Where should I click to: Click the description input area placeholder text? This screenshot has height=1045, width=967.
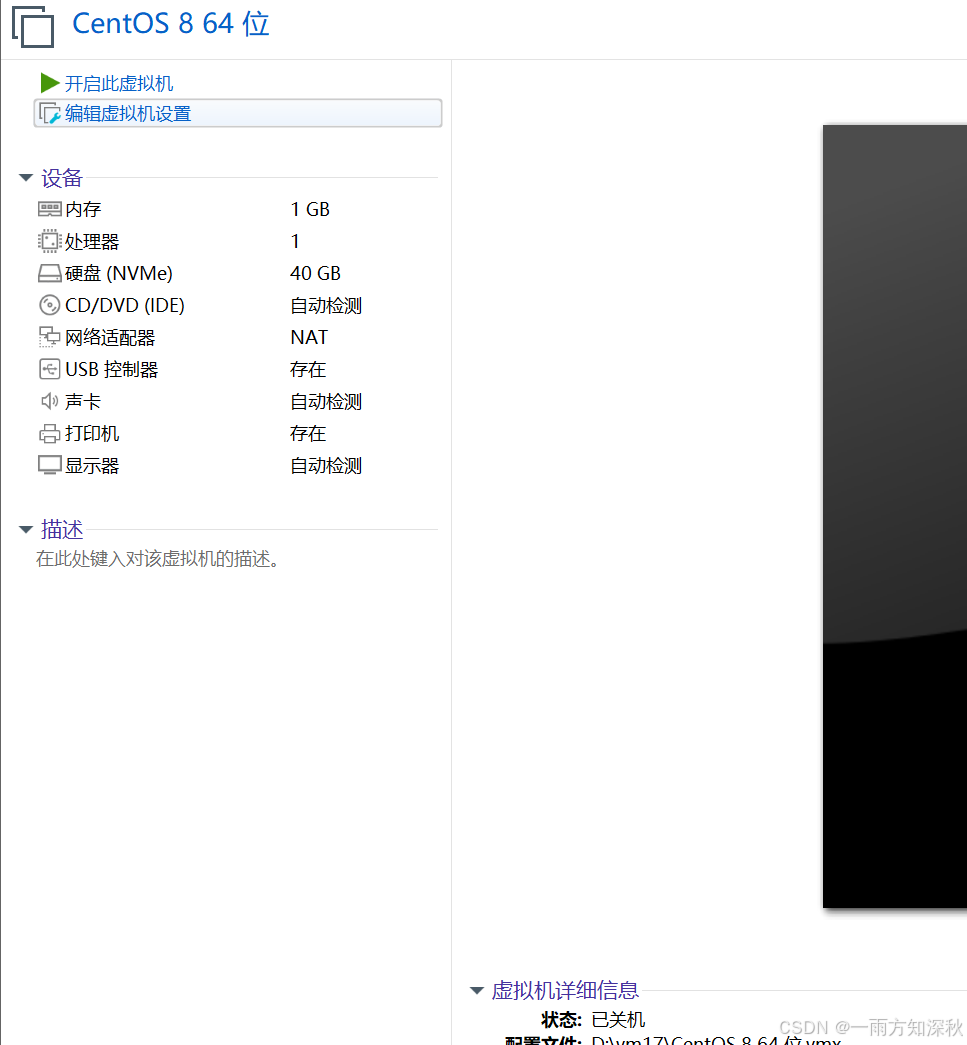[157, 558]
